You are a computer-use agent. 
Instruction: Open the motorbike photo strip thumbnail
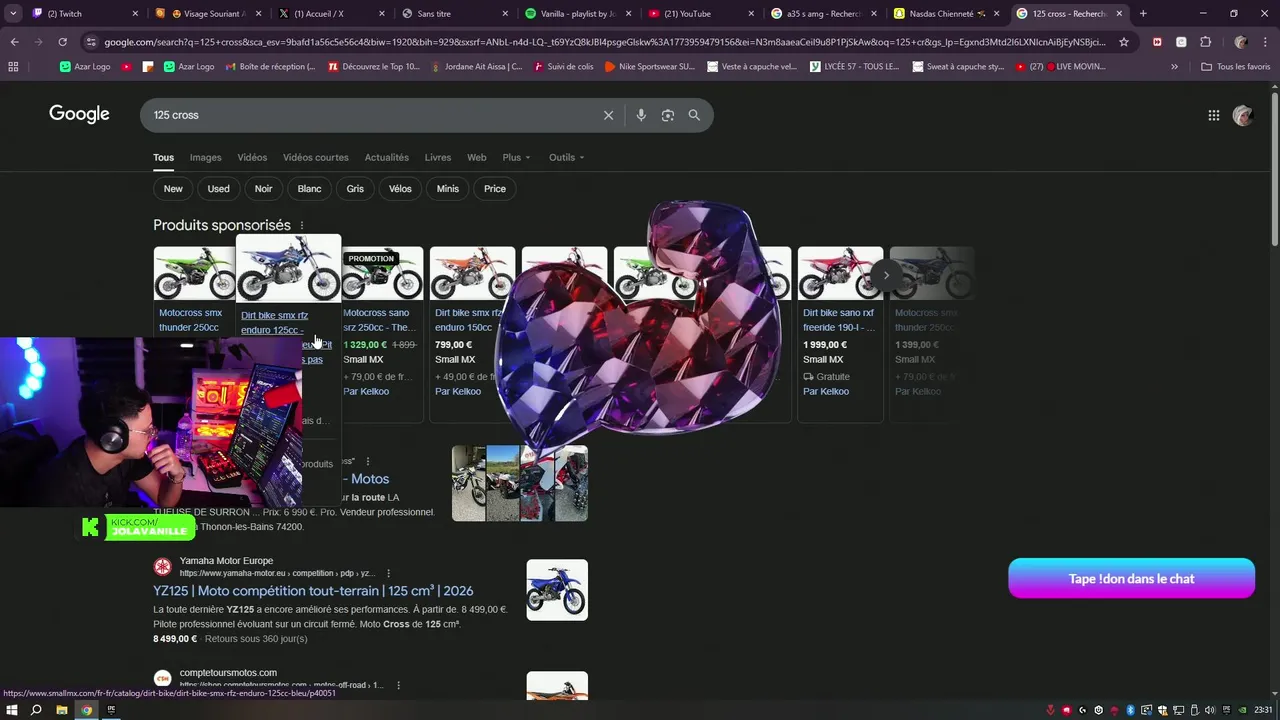pyautogui.click(x=520, y=483)
